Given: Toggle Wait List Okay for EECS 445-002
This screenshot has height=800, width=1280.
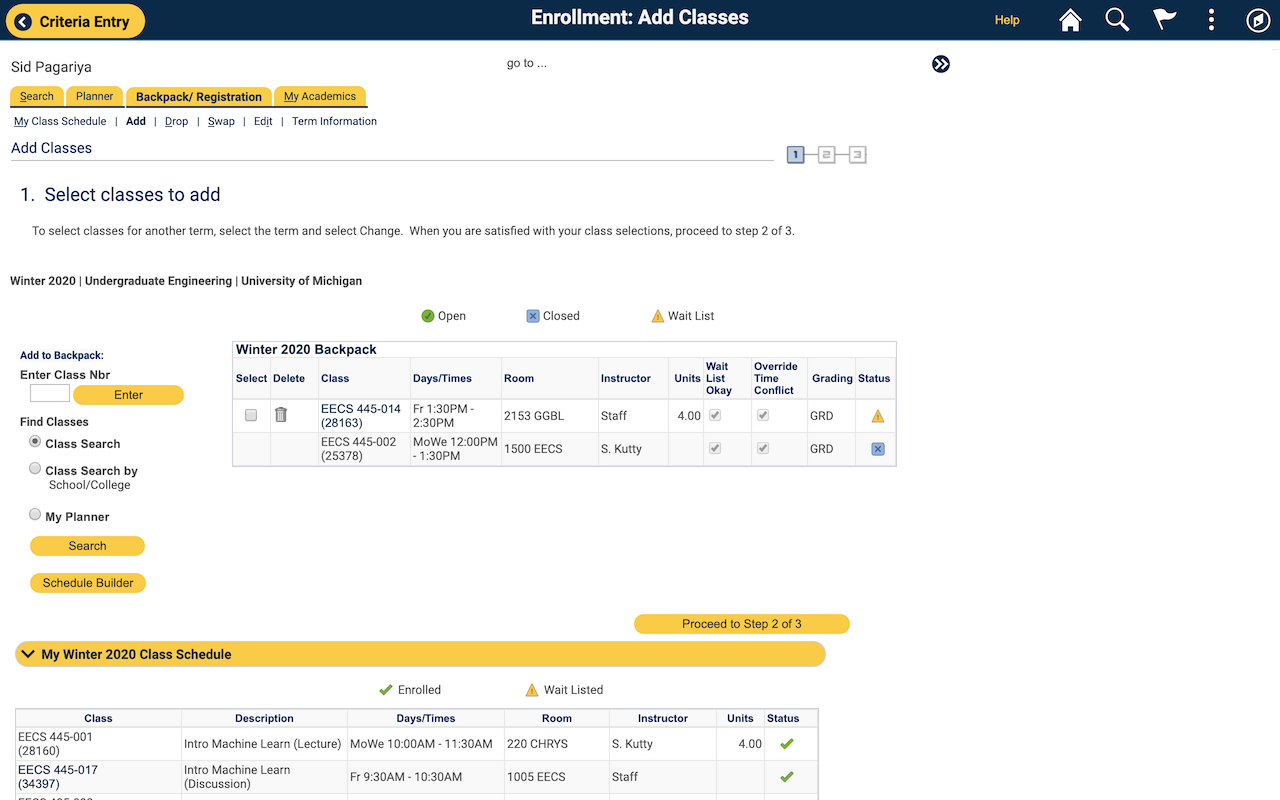Looking at the screenshot, I should tap(715, 449).
